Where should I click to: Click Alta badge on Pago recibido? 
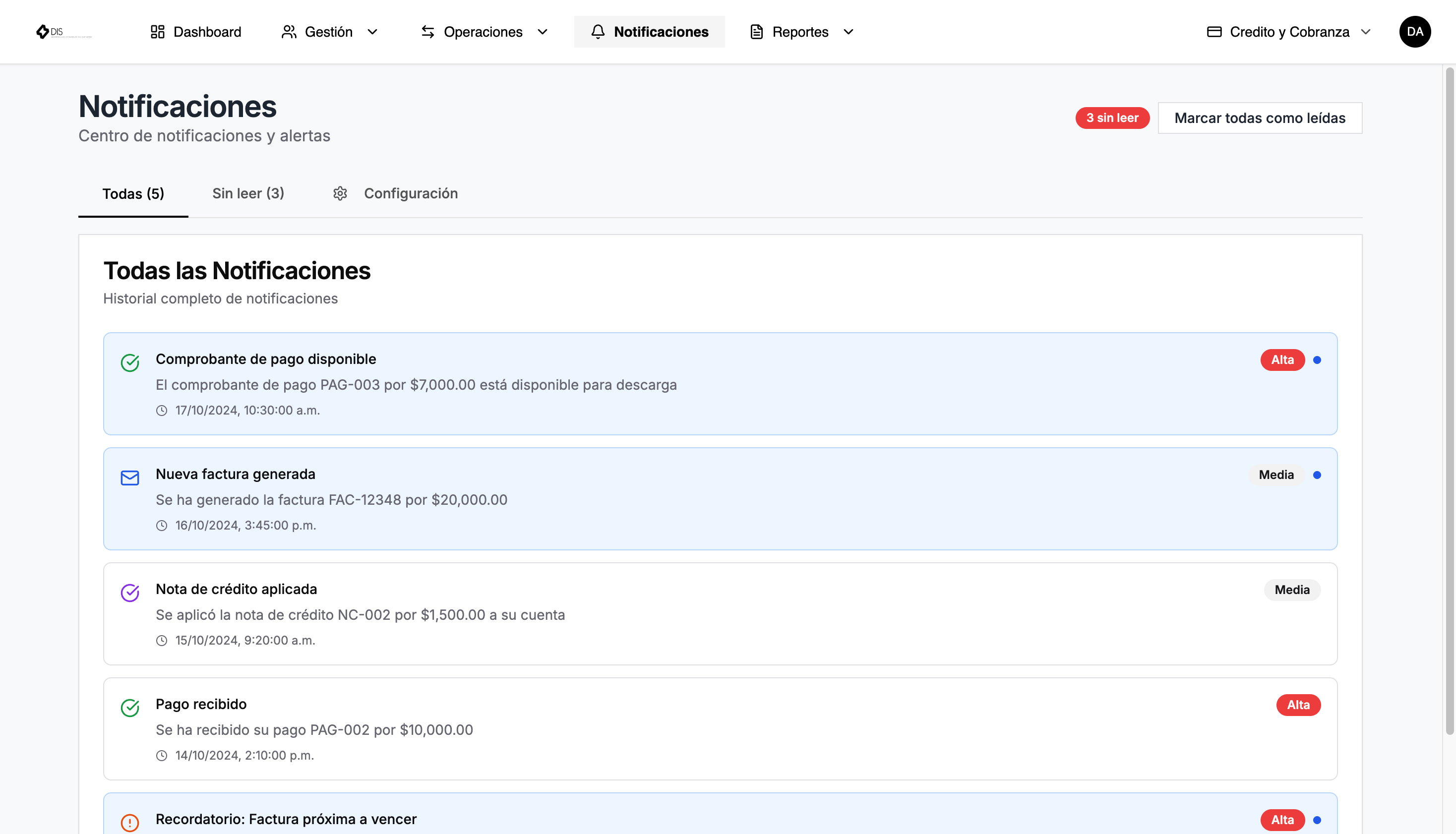[1298, 705]
